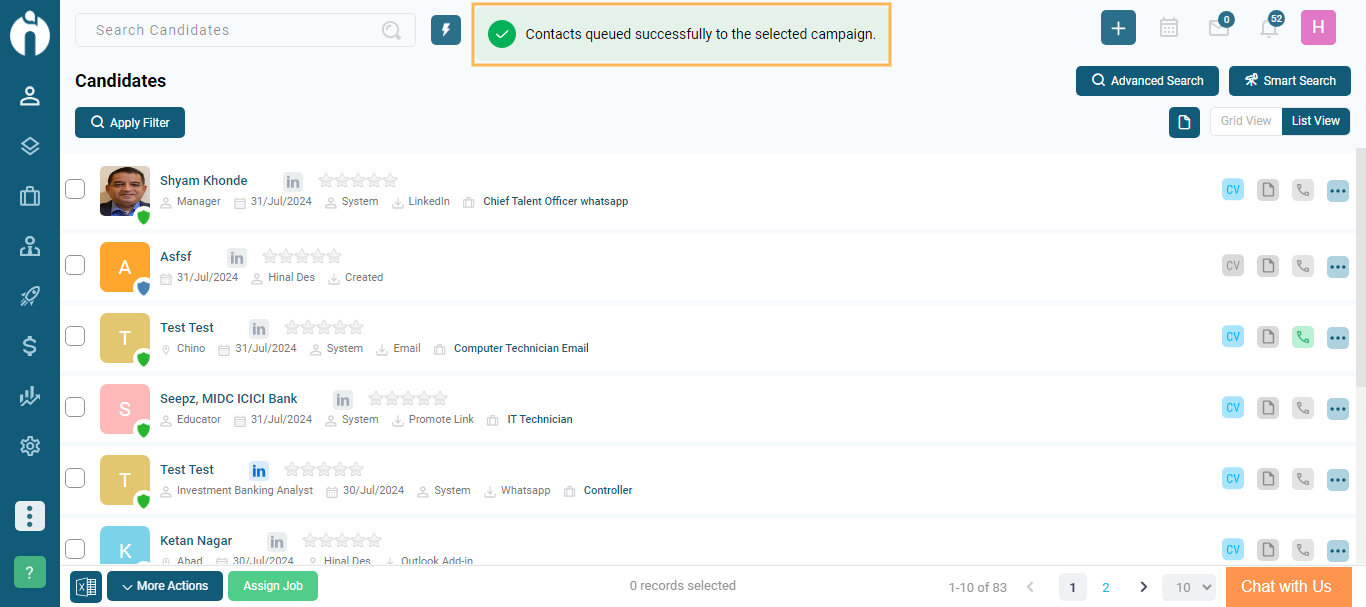Open CV icon for Shyam Khonde
The image size is (1366, 607).
click(x=1233, y=190)
